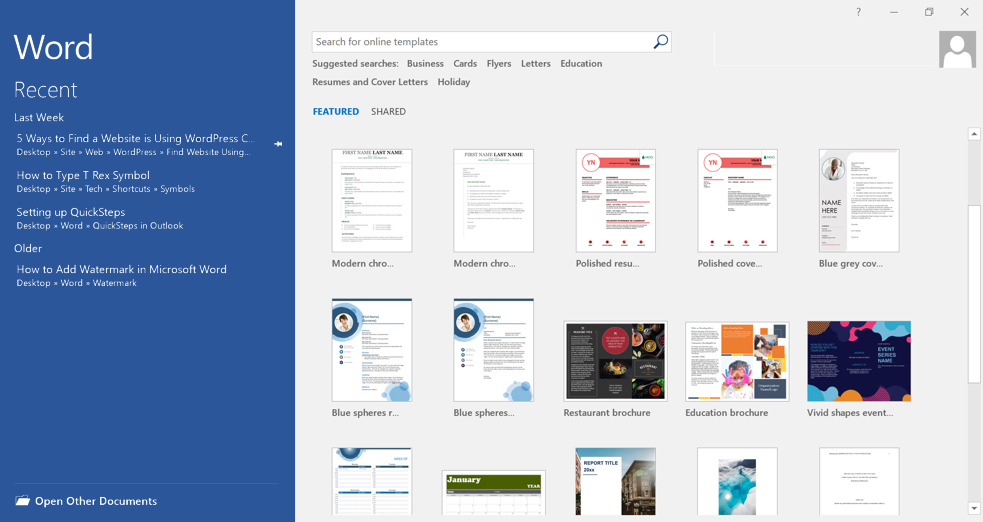The image size is (983, 522).
Task: Click folder icon for Open Other Documents
Action: click(22, 501)
